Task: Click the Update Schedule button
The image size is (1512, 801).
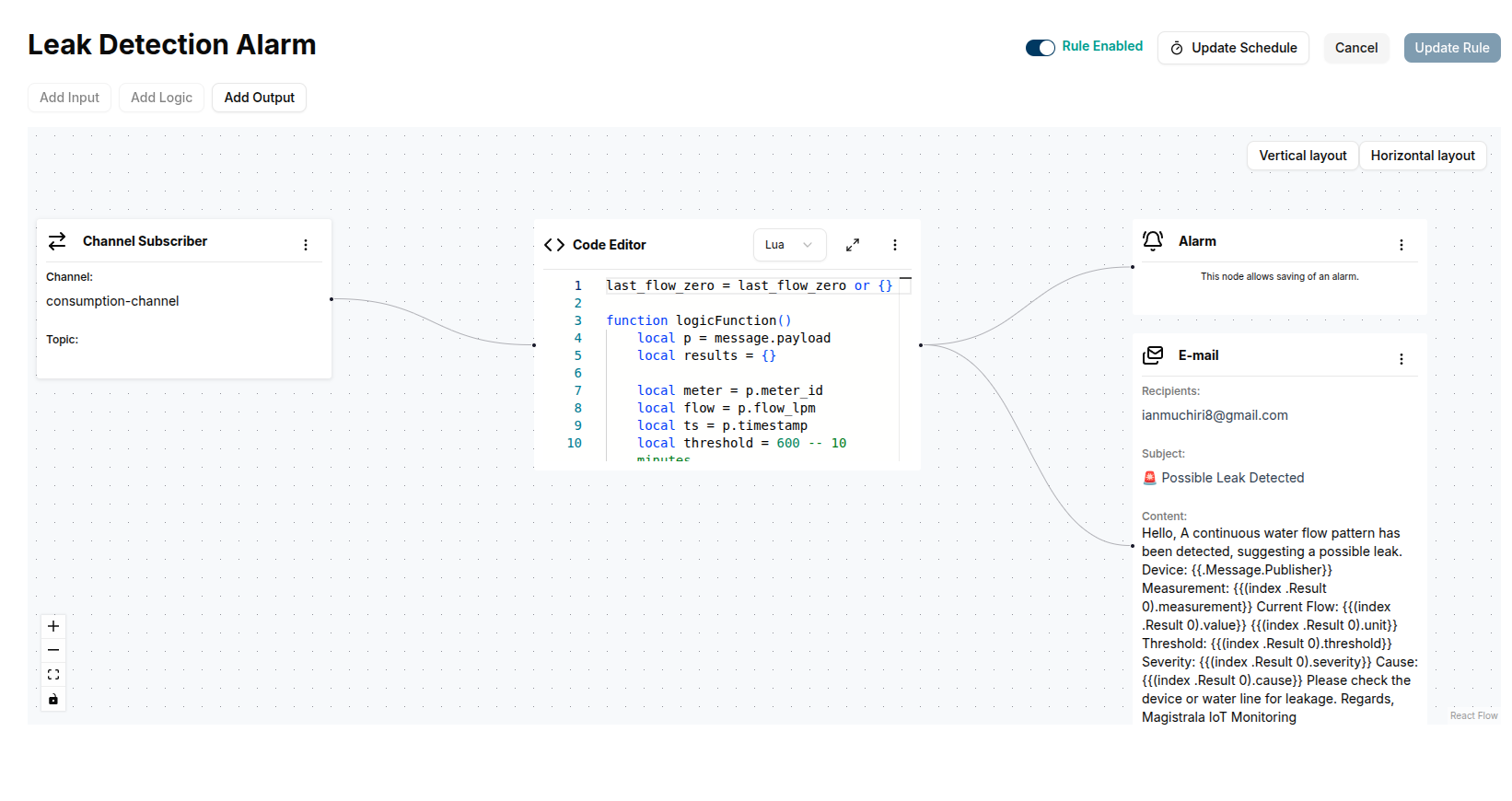Action: [x=1233, y=48]
